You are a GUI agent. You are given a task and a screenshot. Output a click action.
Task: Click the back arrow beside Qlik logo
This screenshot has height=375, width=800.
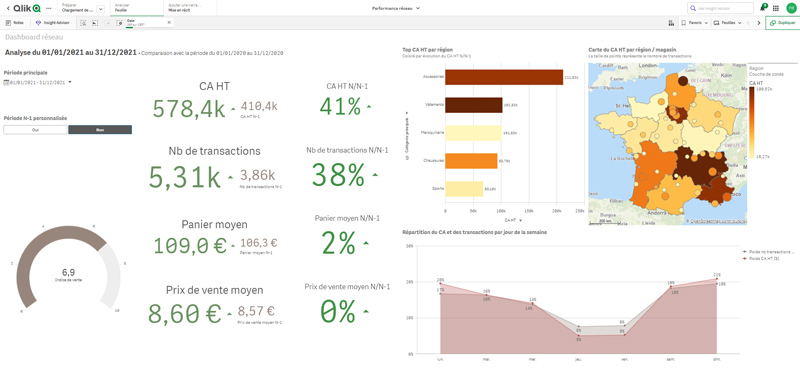point(8,8)
